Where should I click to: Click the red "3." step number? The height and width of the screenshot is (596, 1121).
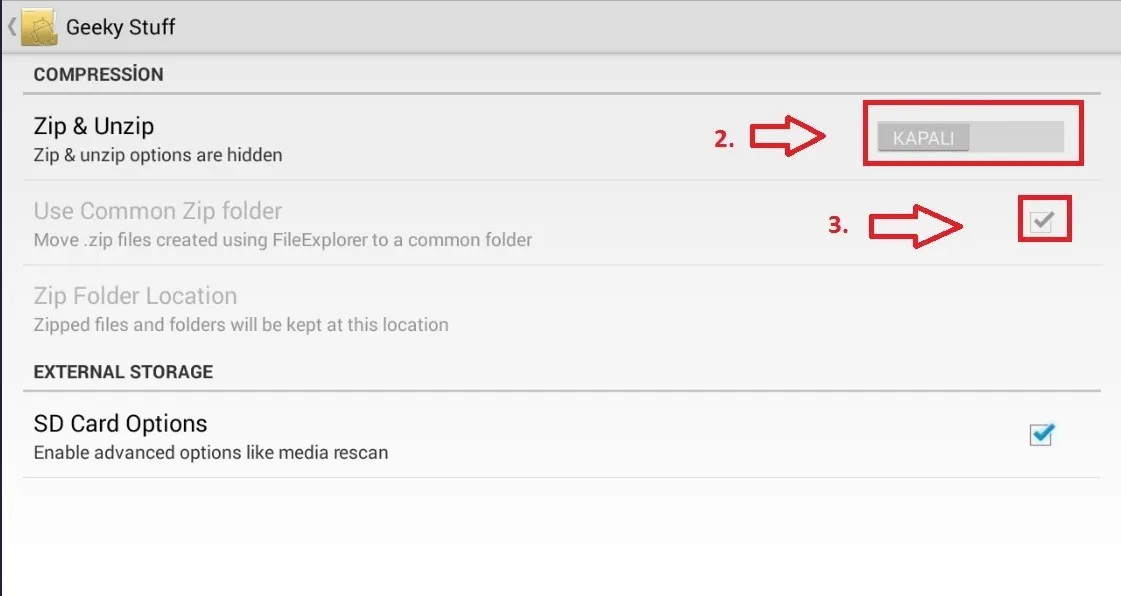coord(838,225)
